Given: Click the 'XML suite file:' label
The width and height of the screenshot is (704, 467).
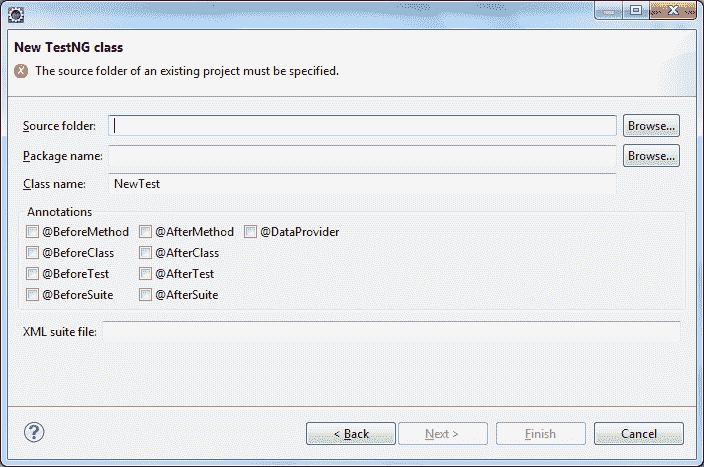Looking at the screenshot, I should click(60, 332).
